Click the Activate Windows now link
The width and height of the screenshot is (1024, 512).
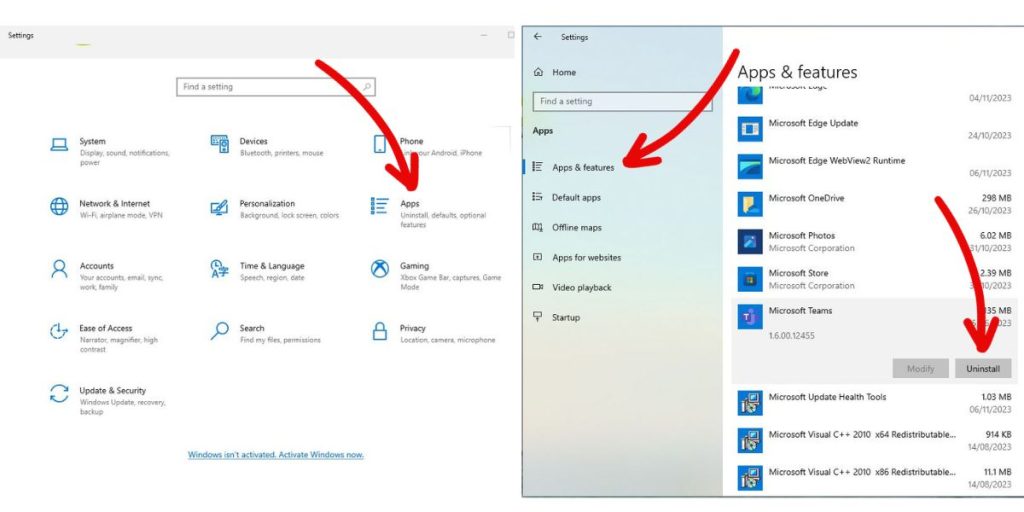pyautogui.click(x=276, y=455)
